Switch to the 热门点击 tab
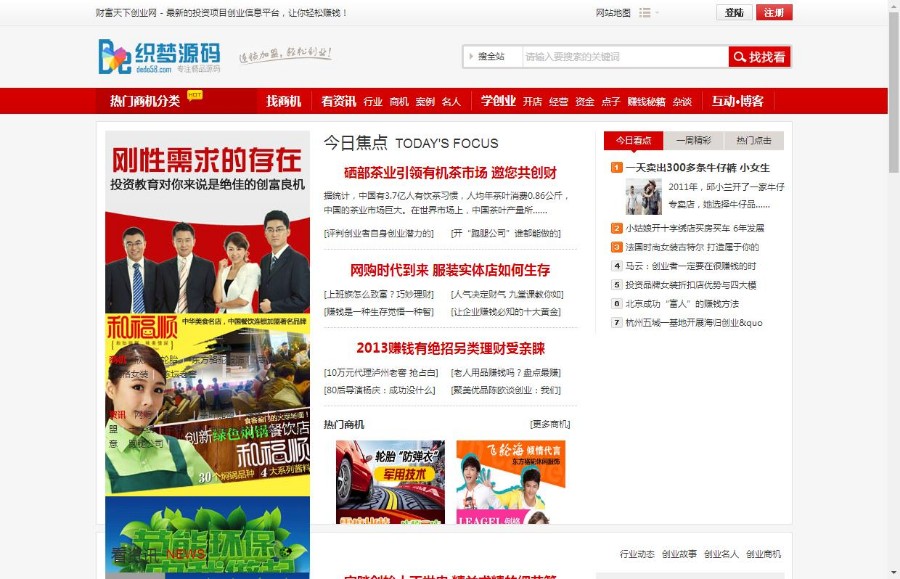Image resolution: width=900 pixels, height=579 pixels. (754, 141)
